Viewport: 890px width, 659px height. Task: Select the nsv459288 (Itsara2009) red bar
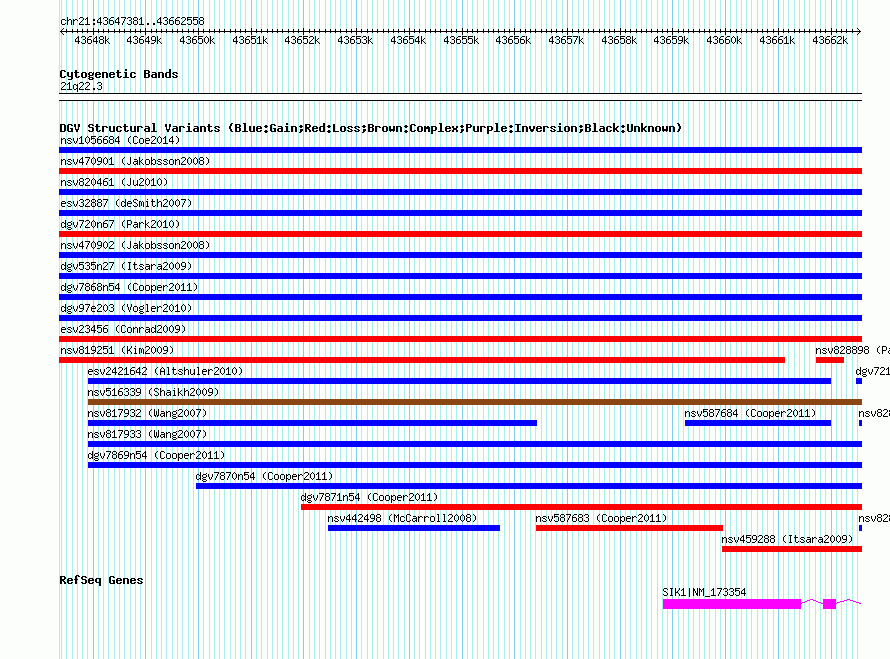[x=792, y=549]
